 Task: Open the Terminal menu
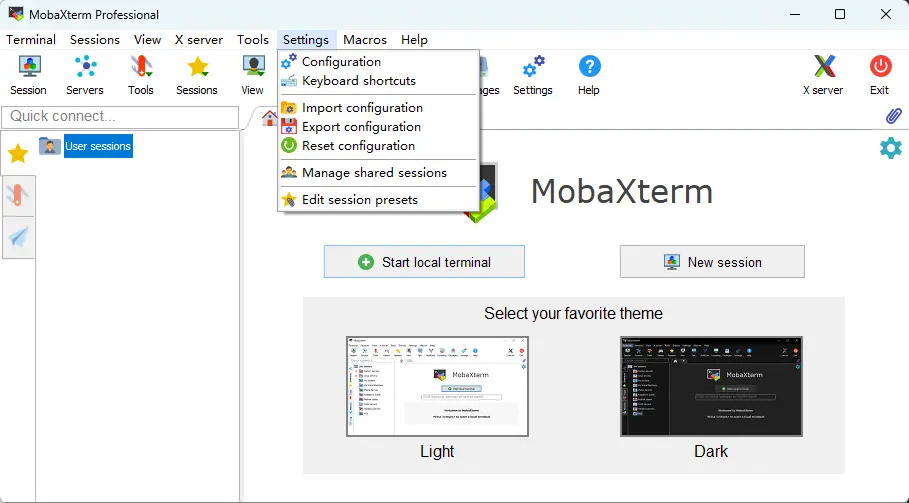pyautogui.click(x=31, y=39)
